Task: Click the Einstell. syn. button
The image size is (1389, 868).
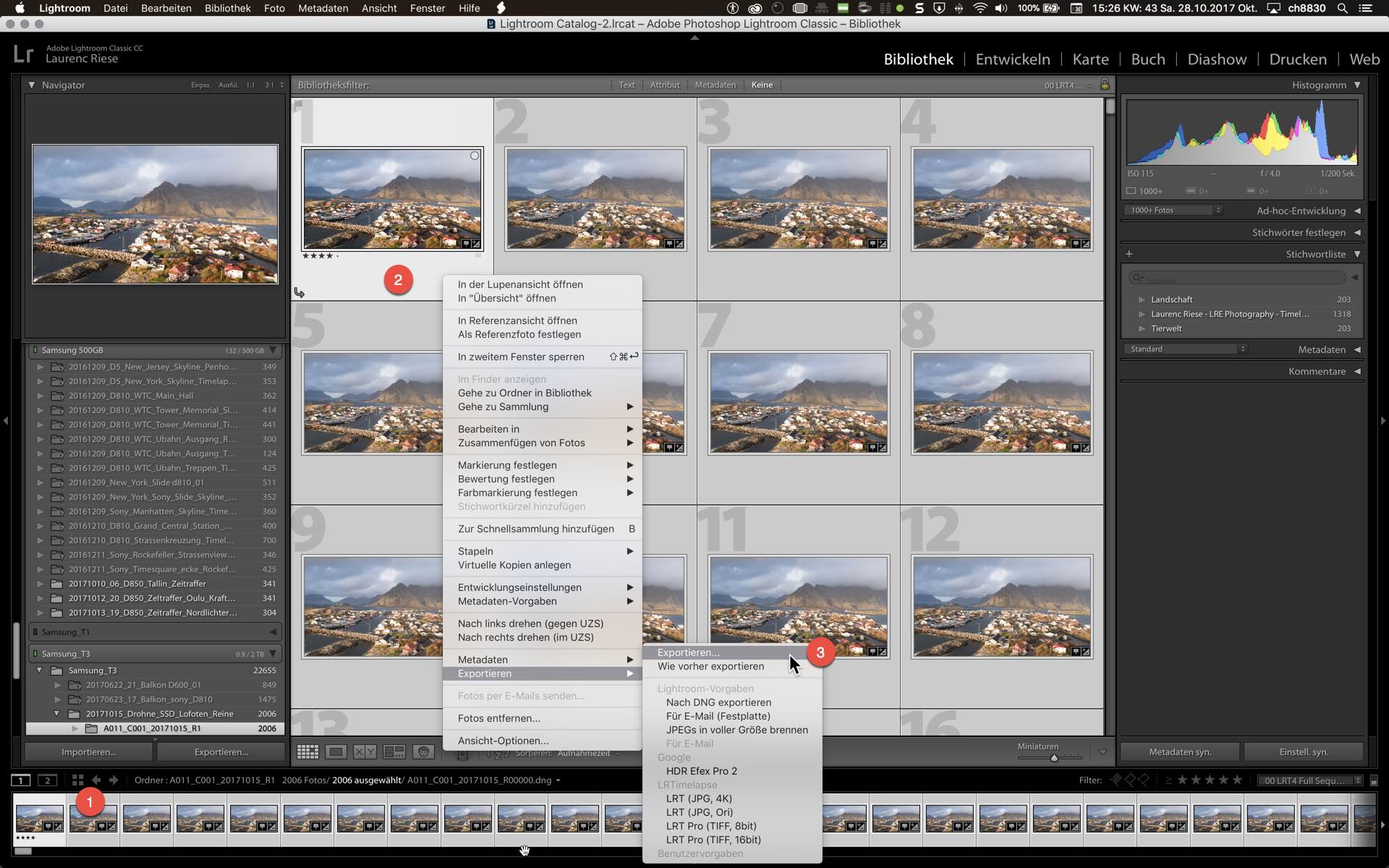Action: [1304, 752]
